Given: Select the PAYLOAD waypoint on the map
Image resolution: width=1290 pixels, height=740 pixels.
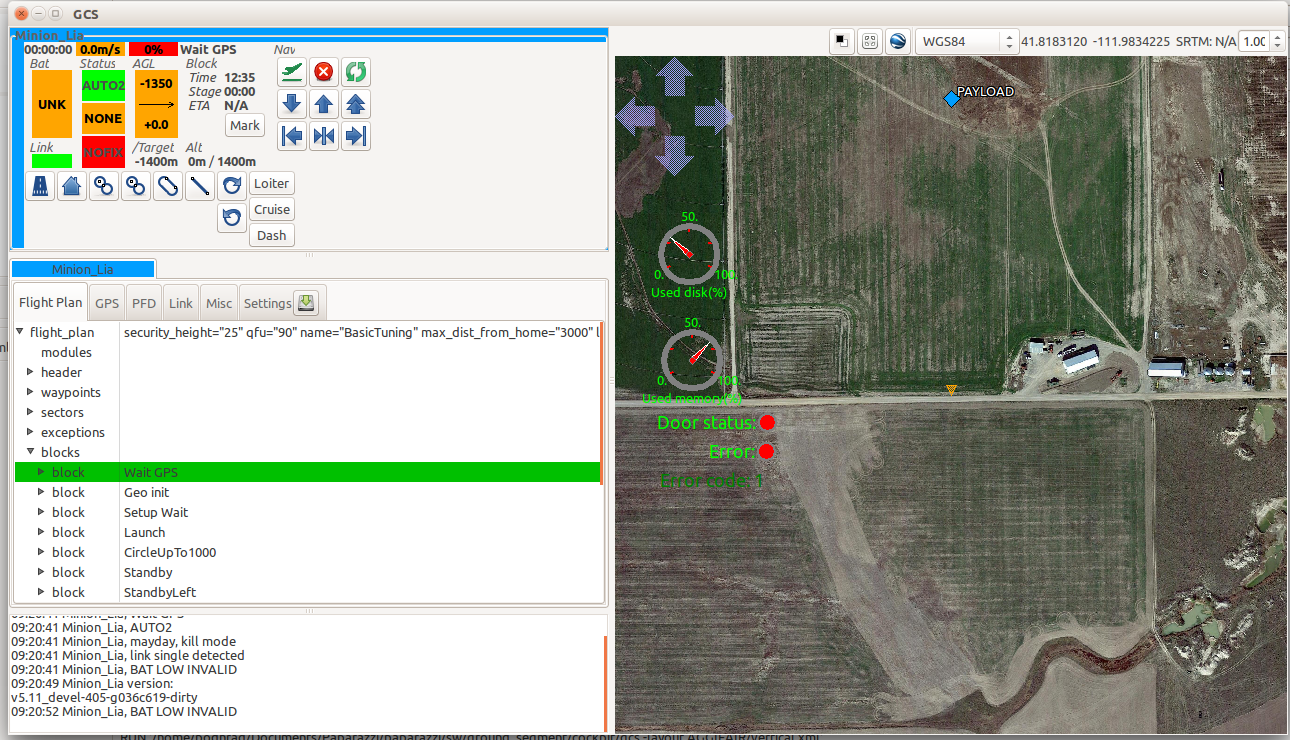Looking at the screenshot, I should coord(952,98).
